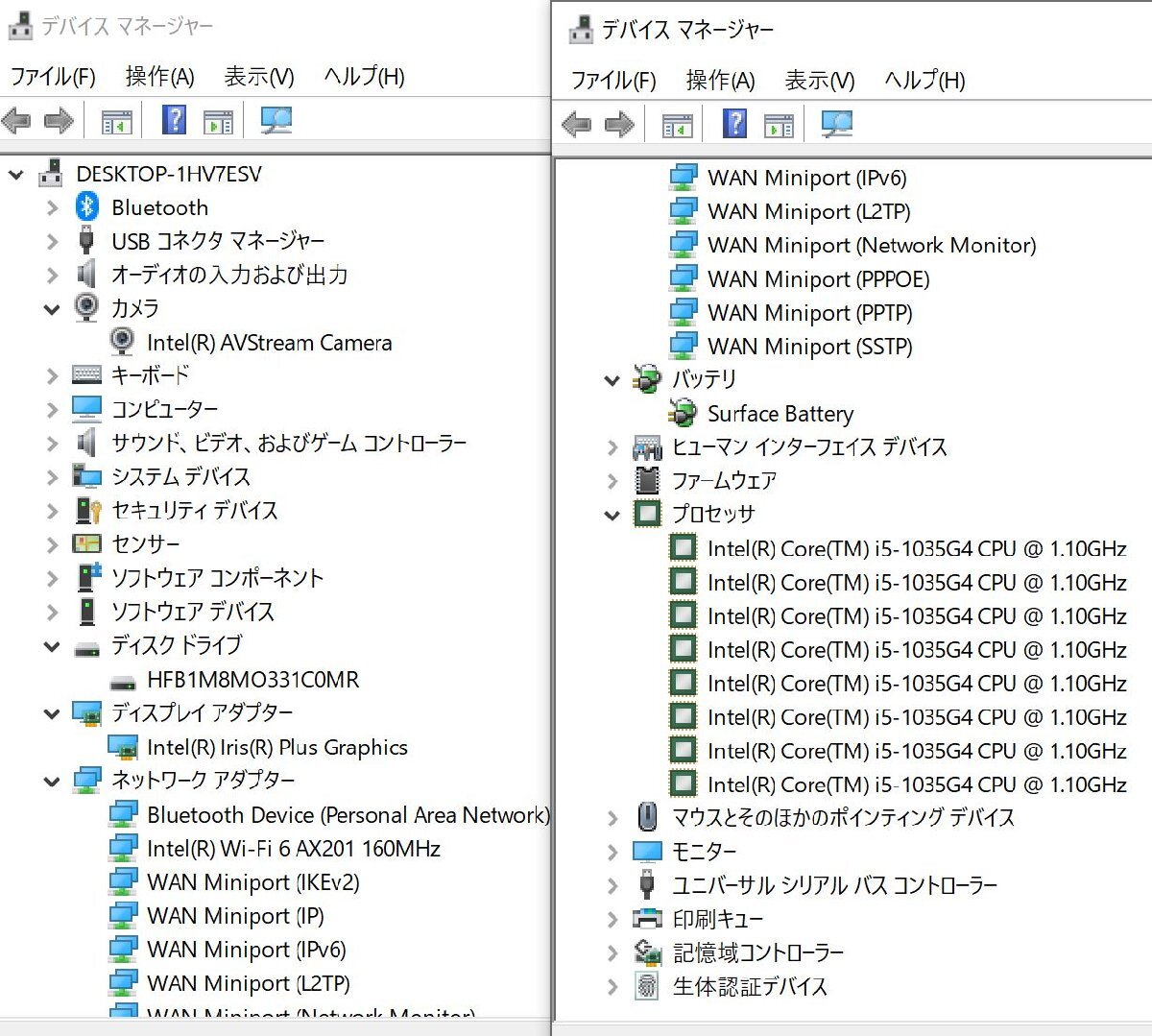Screen dimensions: 1152x1036
Task: Select ユニバーサル シリアル バス コントローラー category
Action: click(834, 885)
